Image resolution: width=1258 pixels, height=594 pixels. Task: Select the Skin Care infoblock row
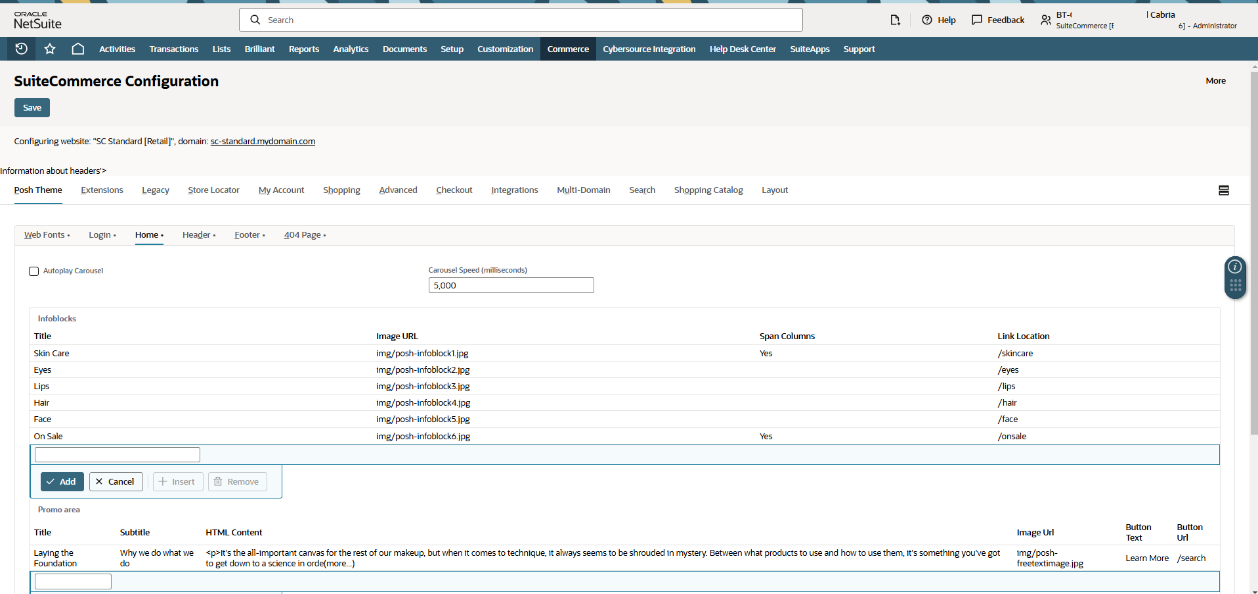625,353
